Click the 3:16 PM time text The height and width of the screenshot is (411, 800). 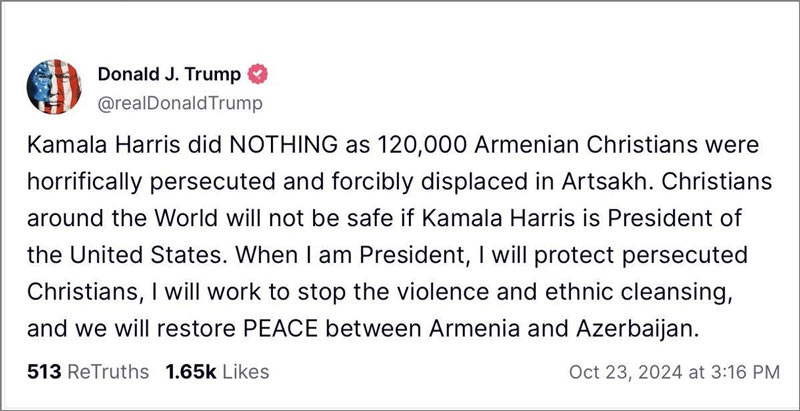(x=747, y=372)
